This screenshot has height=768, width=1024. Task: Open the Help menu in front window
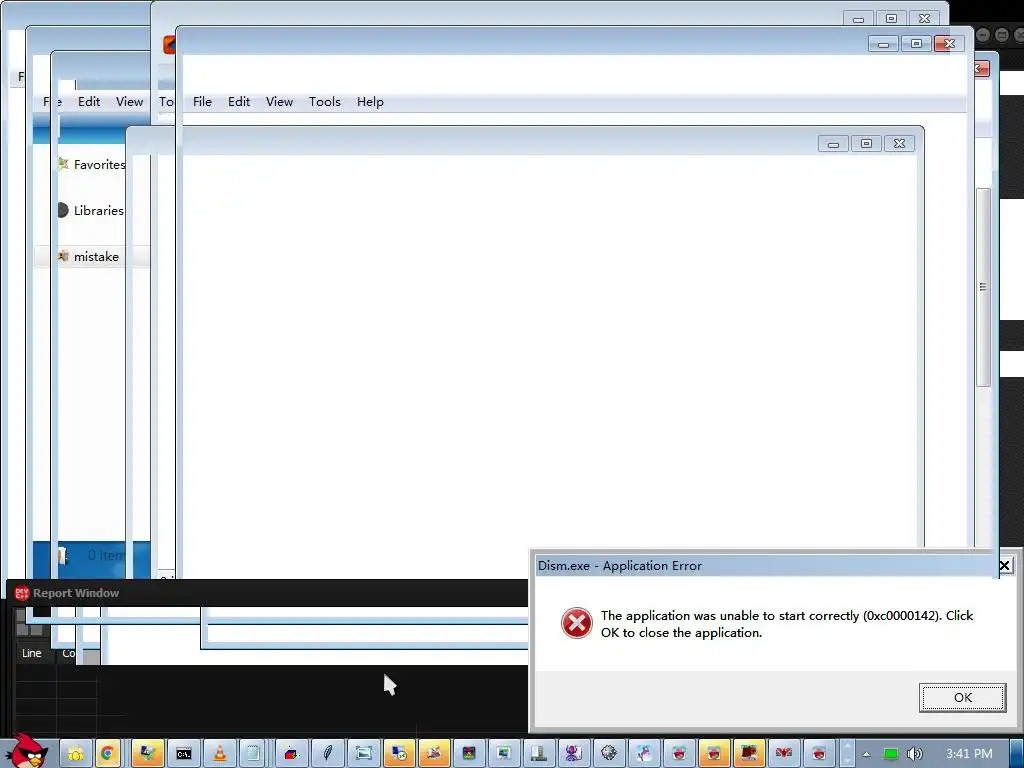[370, 102]
